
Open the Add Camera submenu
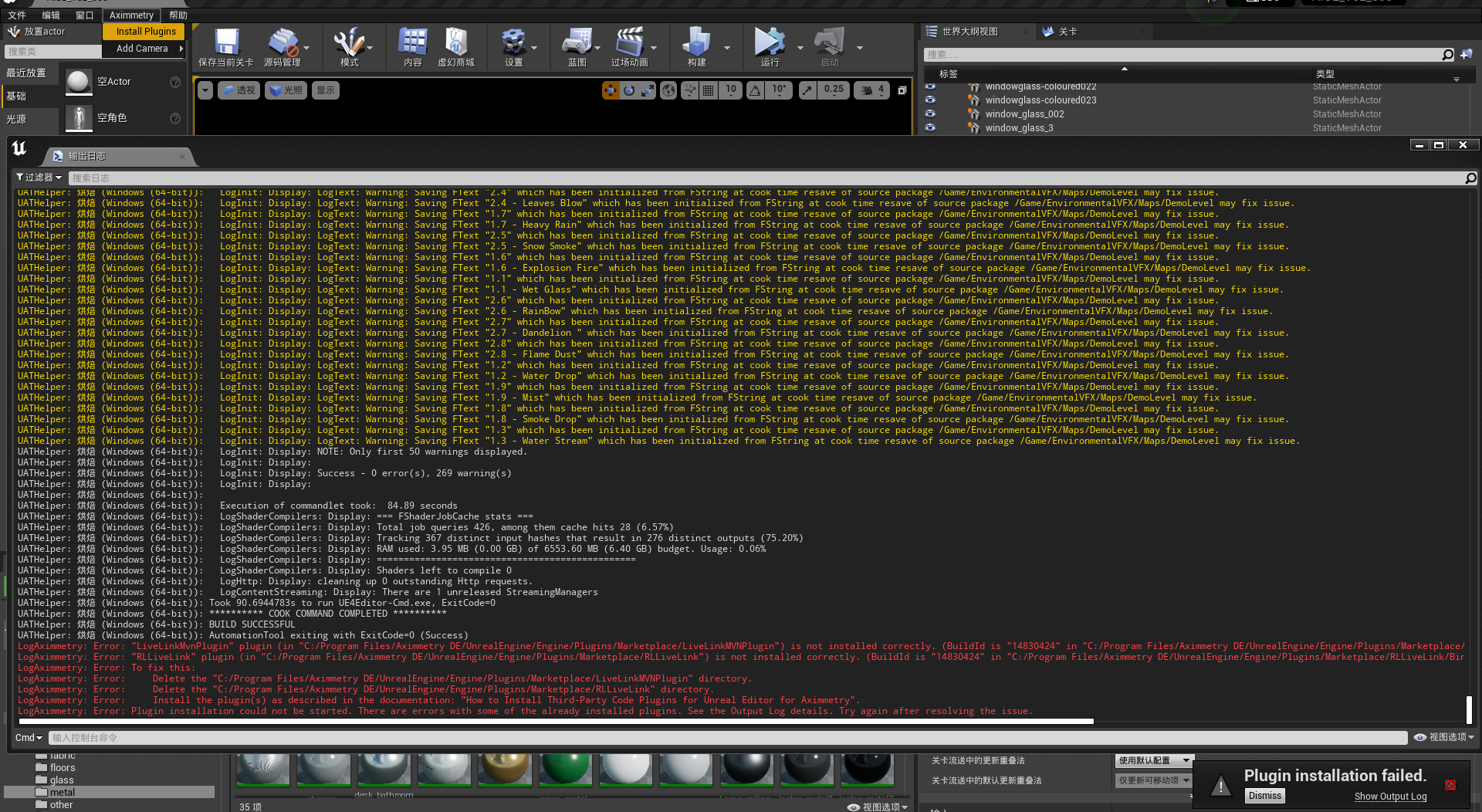tap(142, 49)
